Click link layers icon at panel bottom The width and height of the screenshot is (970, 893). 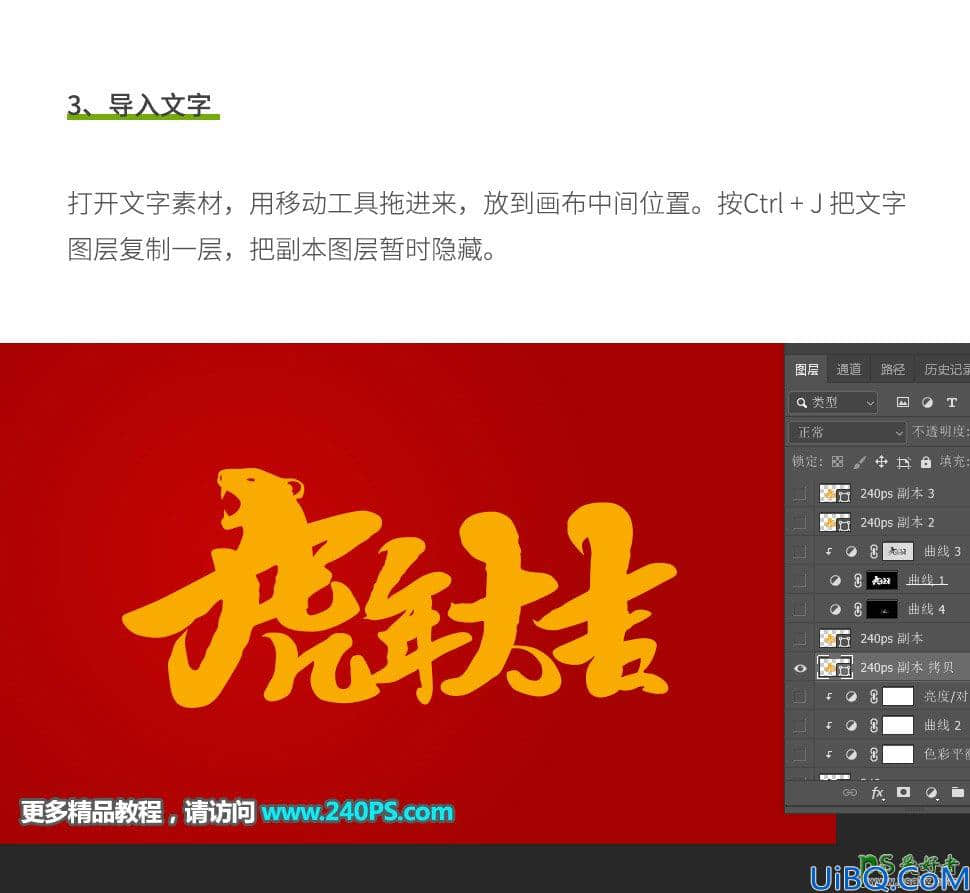[850, 792]
